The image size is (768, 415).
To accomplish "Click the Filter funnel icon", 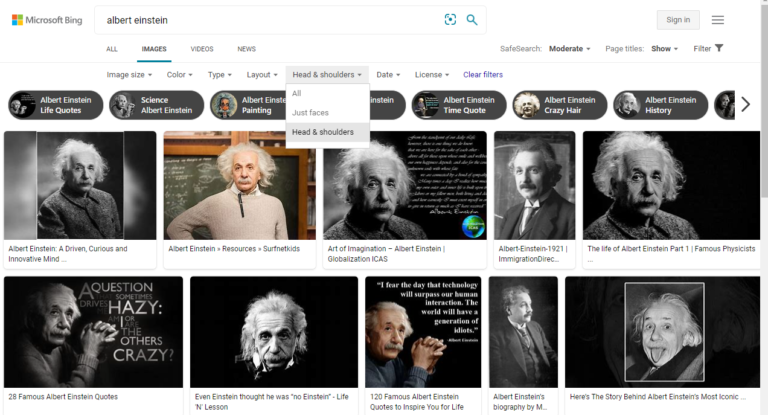I will (x=719, y=48).
